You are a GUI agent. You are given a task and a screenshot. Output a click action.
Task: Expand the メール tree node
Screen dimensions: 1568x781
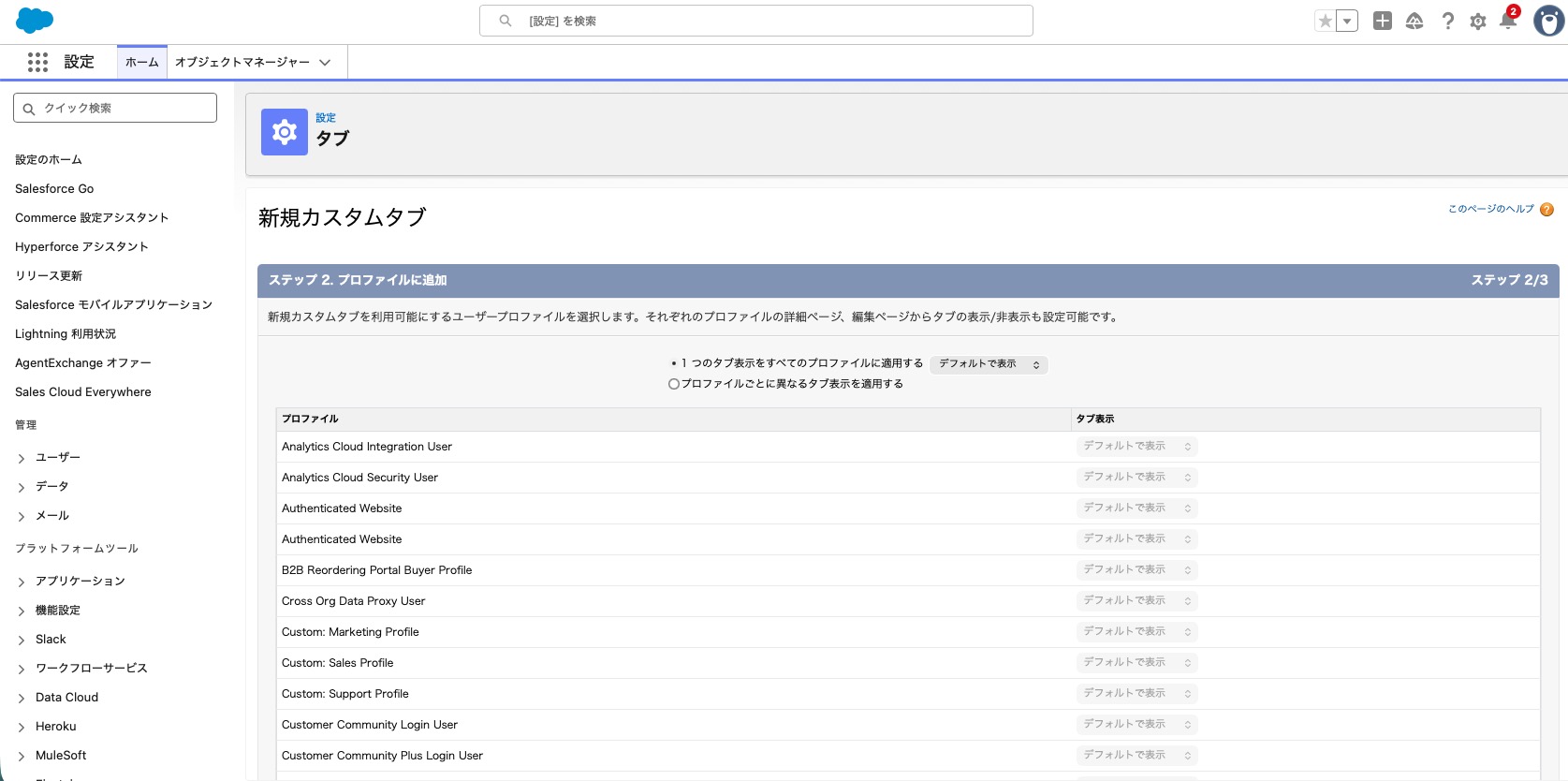point(22,517)
